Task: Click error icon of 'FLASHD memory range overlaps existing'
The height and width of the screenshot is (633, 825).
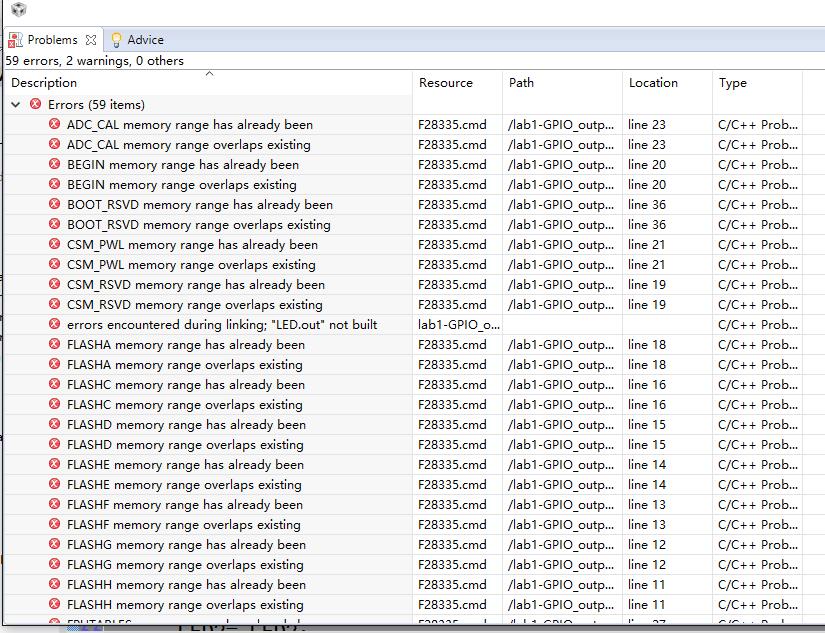Action: pyautogui.click(x=54, y=444)
